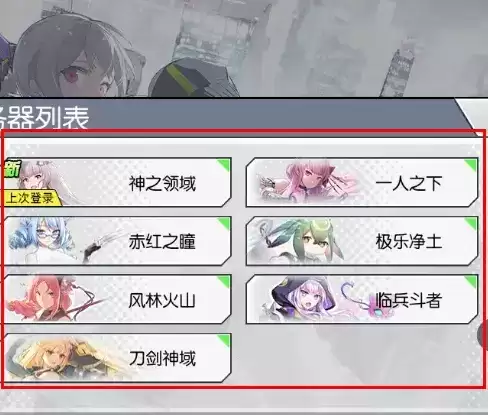Open the 刀剑神域 server
488x415 pixels.
coord(117,358)
